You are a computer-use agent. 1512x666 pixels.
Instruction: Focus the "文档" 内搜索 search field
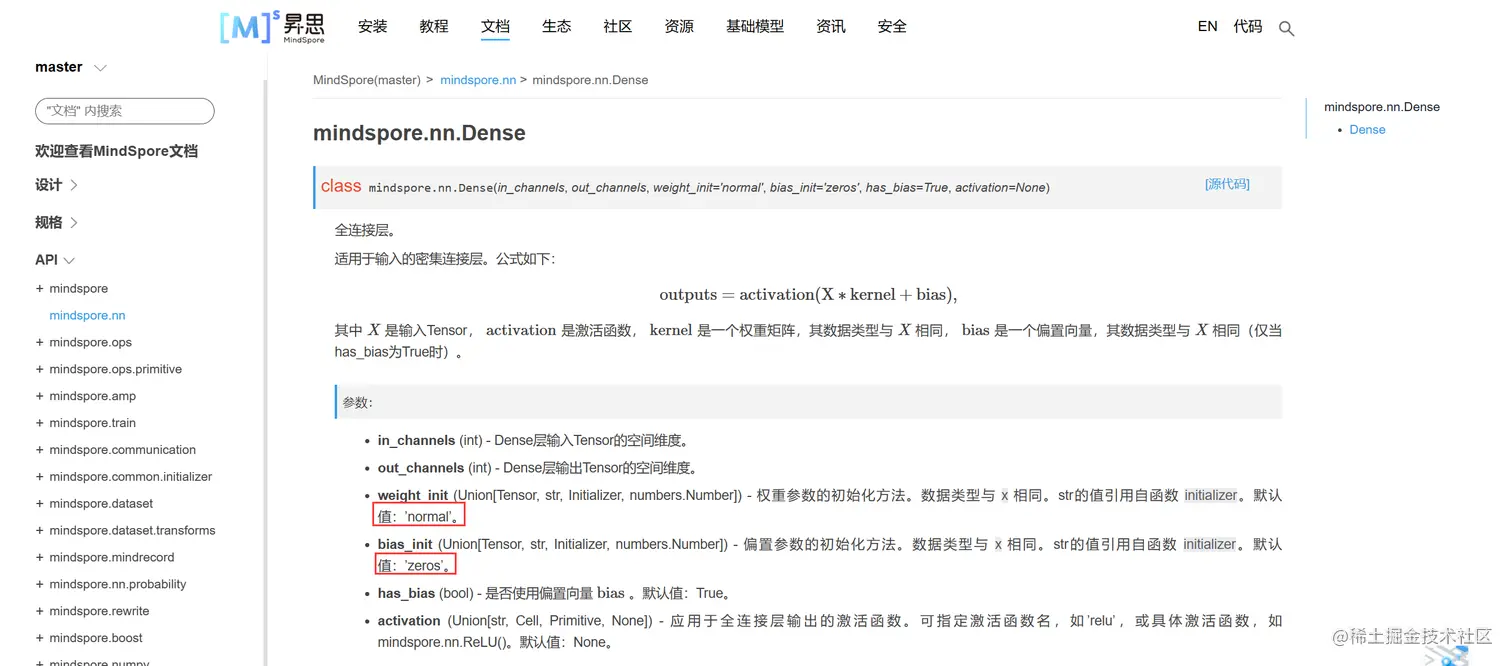point(125,111)
